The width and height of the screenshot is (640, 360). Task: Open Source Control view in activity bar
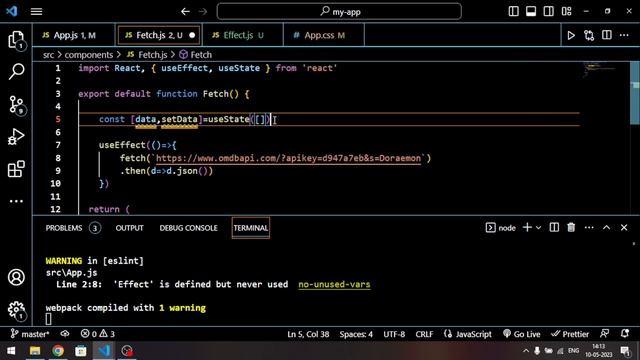(16, 104)
